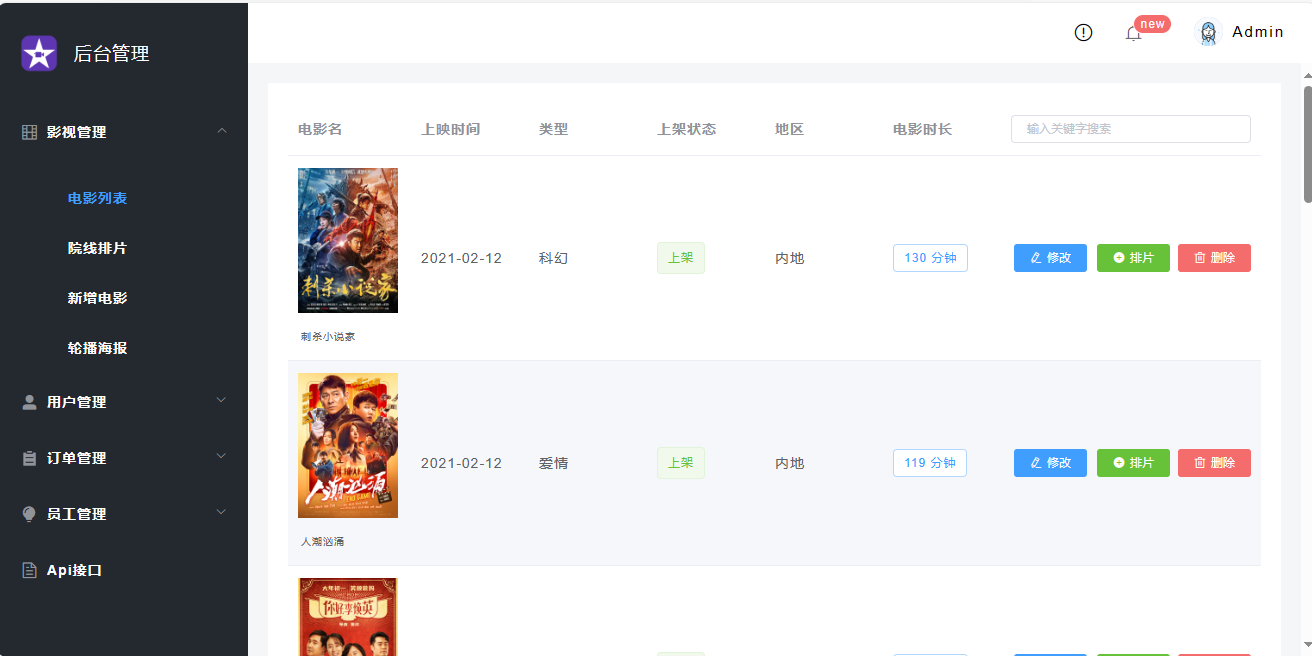1312x656 pixels.
Task: Expand the 用户管理 menu chevron
Action: 222,400
